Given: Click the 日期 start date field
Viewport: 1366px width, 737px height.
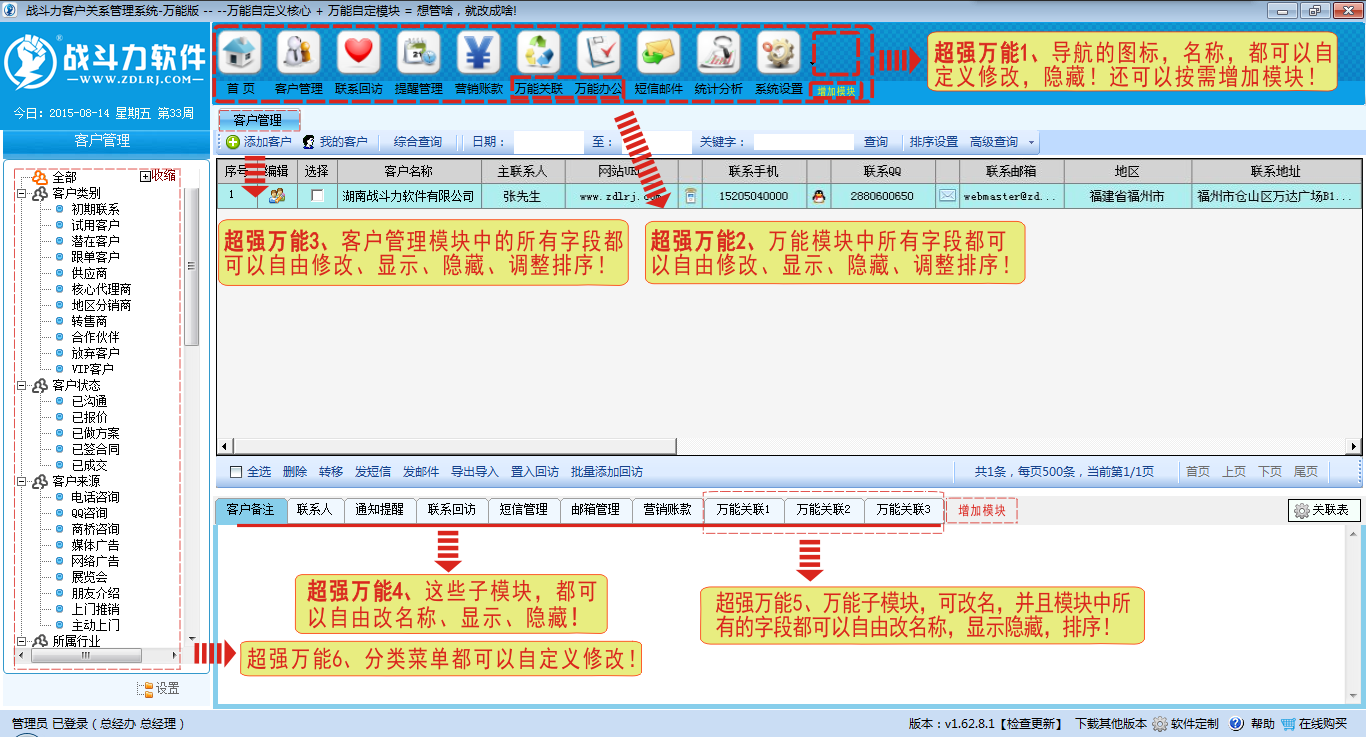Looking at the screenshot, I should tap(548, 142).
